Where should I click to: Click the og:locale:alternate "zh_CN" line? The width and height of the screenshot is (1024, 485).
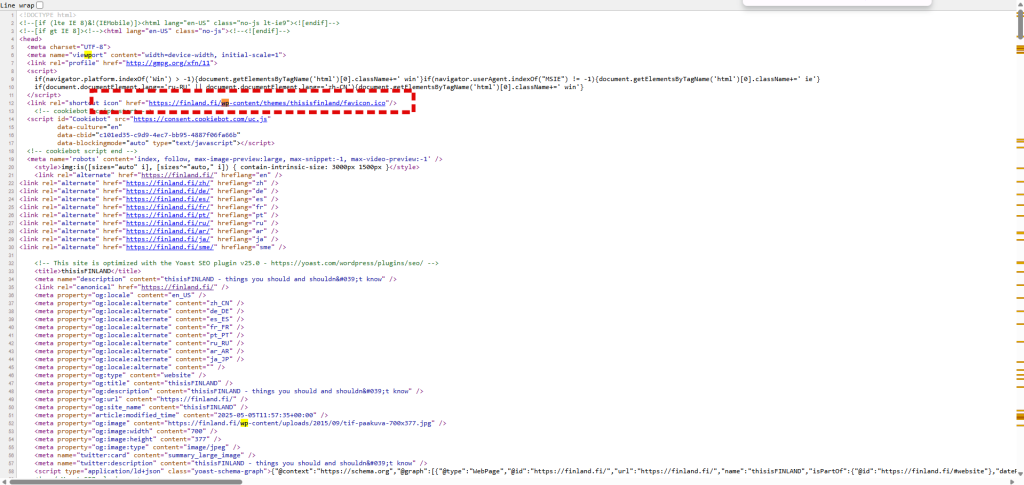click(x=140, y=303)
